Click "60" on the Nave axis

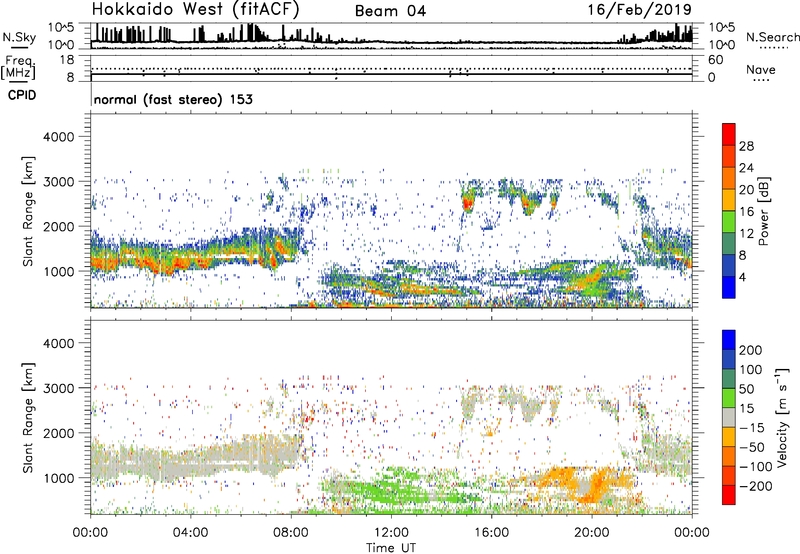coord(715,60)
